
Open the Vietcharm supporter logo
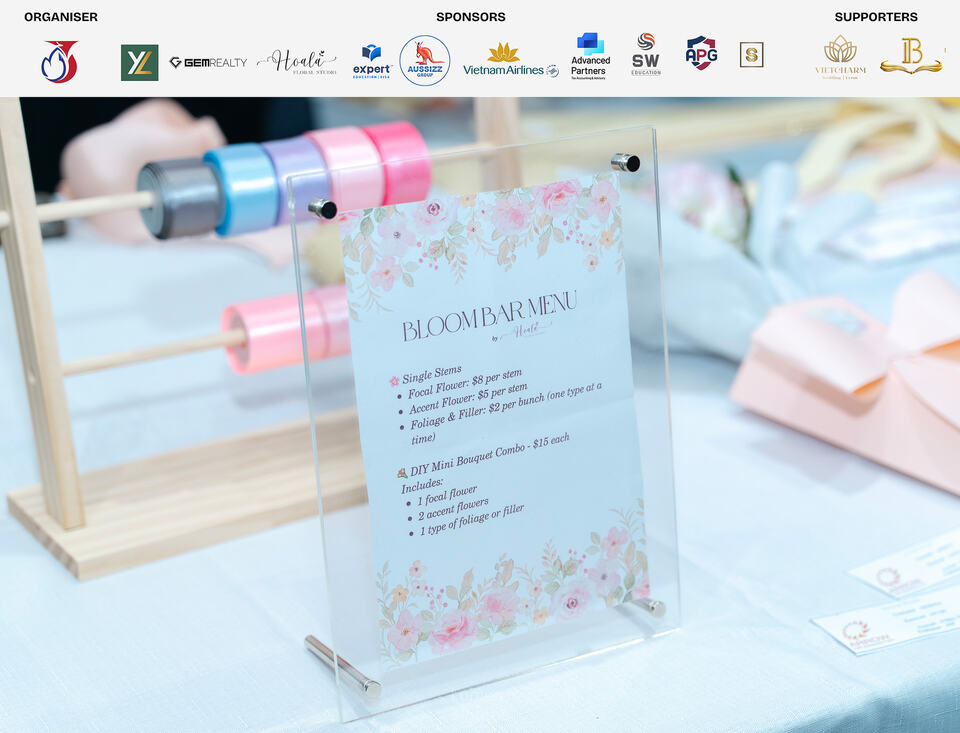coord(841,57)
